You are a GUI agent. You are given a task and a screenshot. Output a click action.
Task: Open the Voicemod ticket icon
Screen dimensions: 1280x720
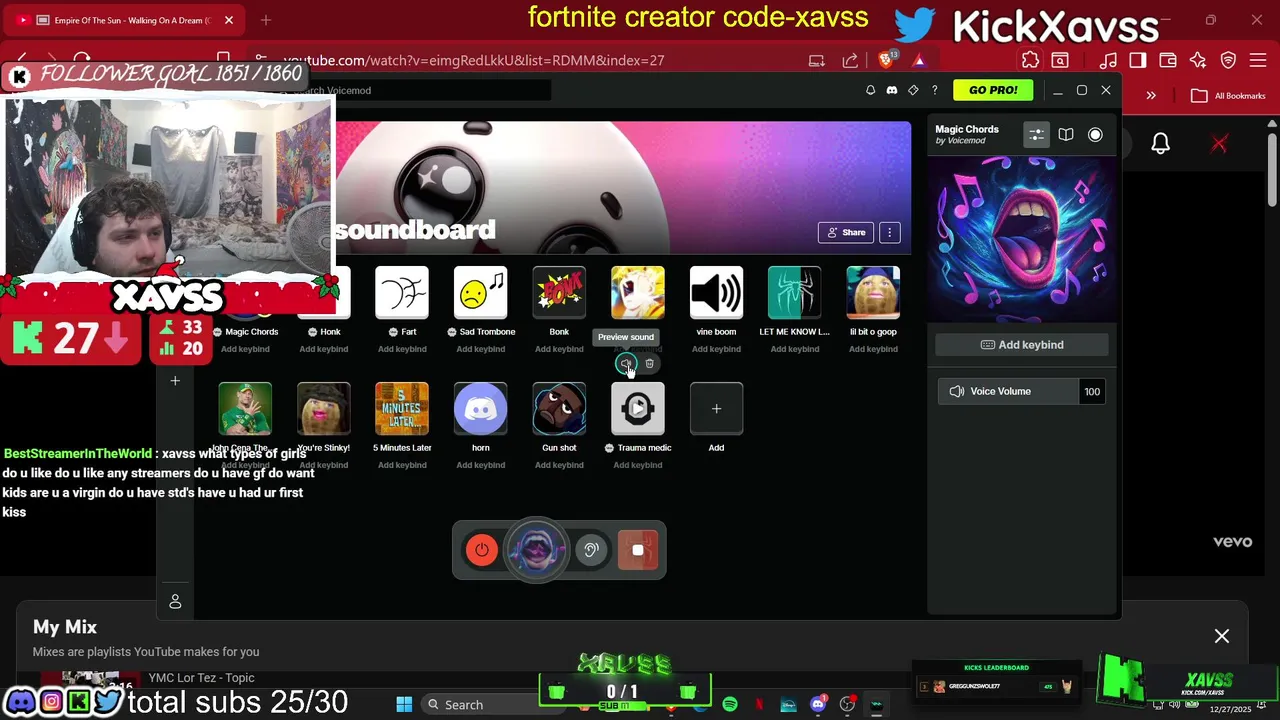point(913,90)
